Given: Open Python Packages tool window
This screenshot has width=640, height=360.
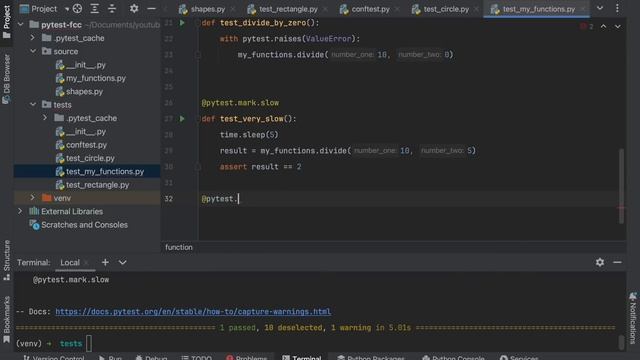Looking at the screenshot, I should click(x=371, y=358).
